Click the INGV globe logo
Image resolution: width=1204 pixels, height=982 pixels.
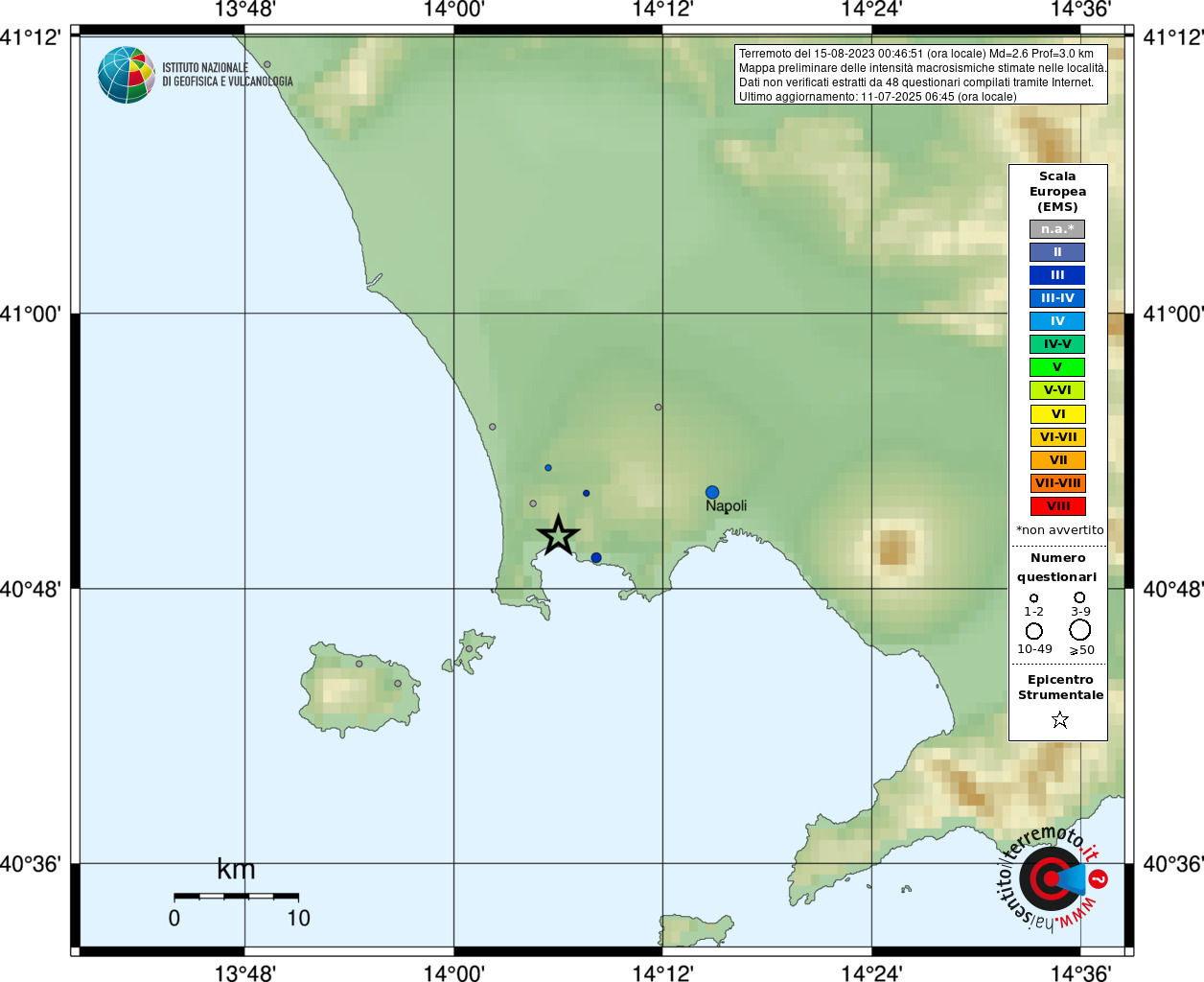[126, 75]
